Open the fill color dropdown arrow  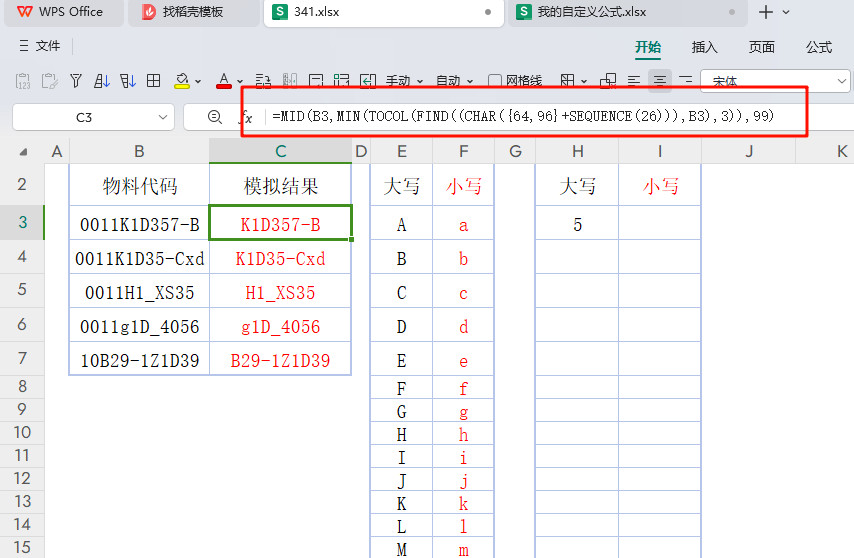coord(198,82)
